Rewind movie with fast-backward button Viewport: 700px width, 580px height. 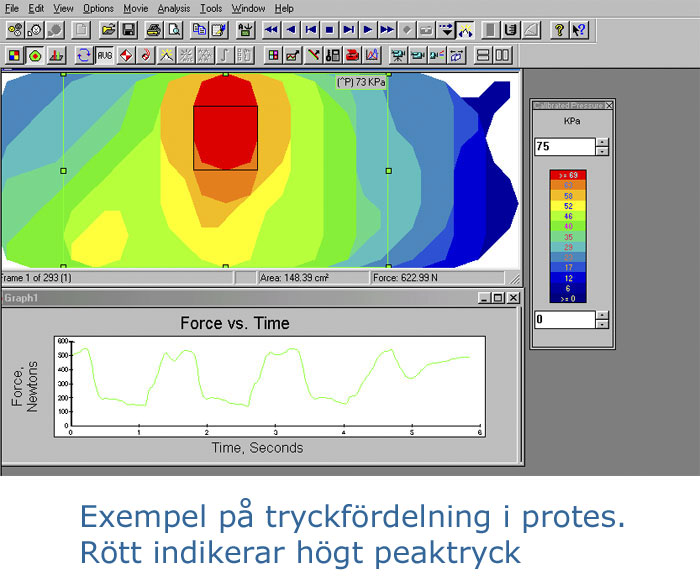271,30
